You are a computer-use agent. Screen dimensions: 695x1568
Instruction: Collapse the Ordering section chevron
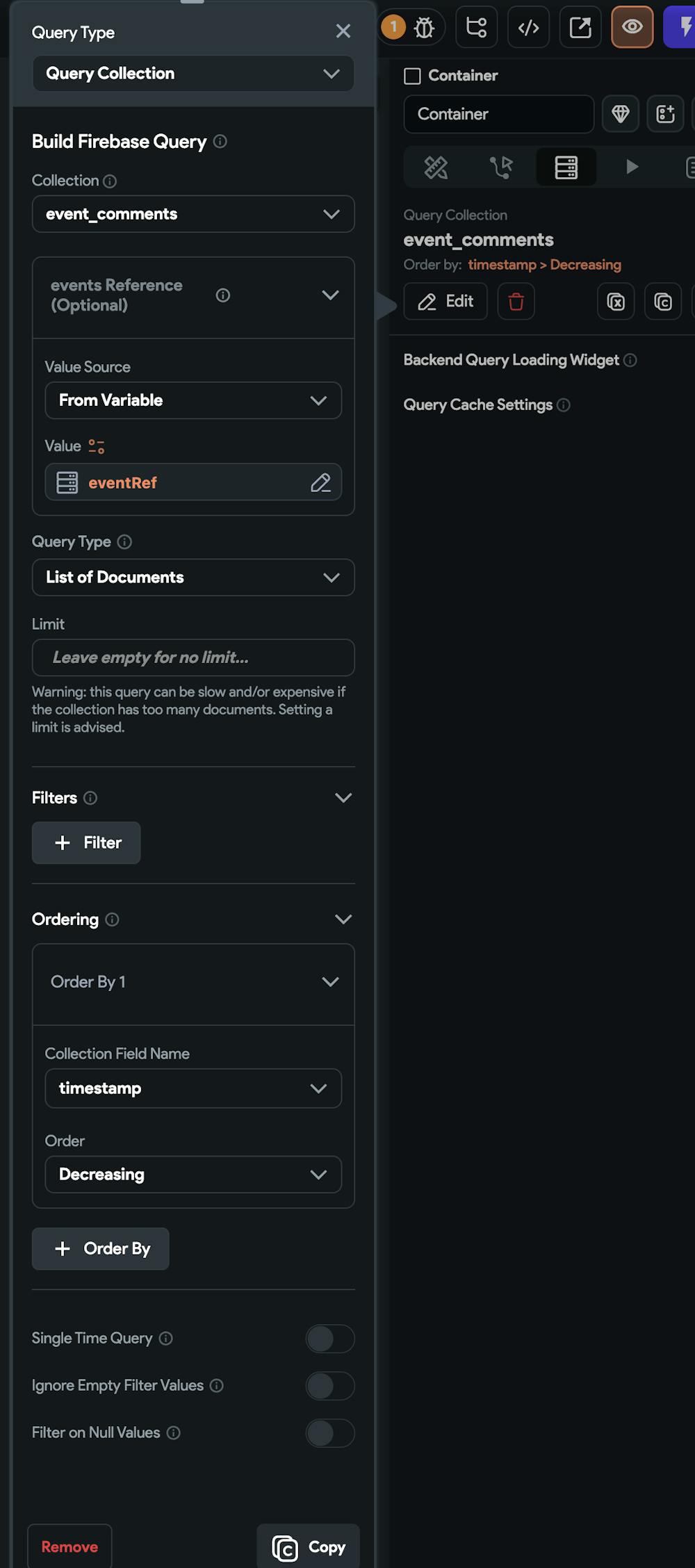[x=343, y=920]
